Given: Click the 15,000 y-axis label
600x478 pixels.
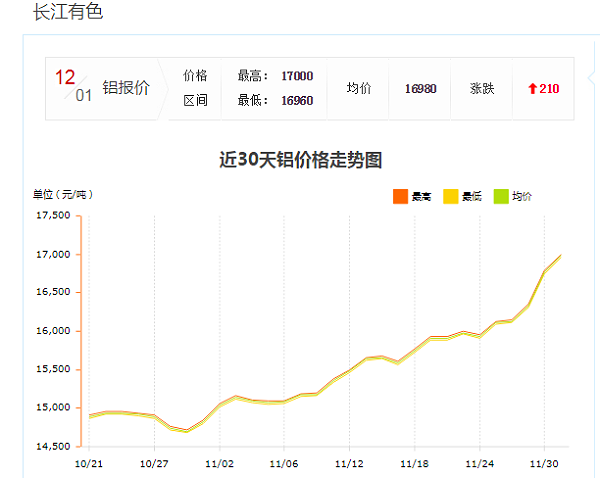Looking at the screenshot, I should point(53,407).
